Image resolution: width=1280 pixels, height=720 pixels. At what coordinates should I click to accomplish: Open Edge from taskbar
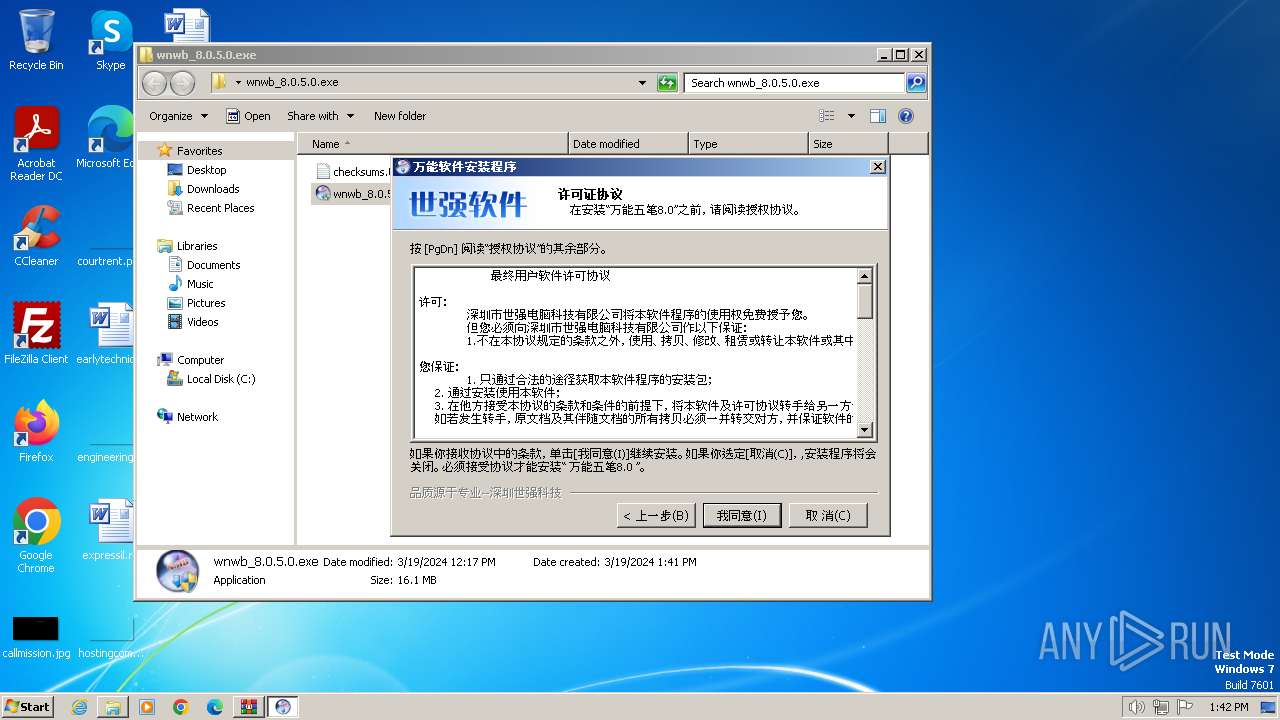(215, 707)
